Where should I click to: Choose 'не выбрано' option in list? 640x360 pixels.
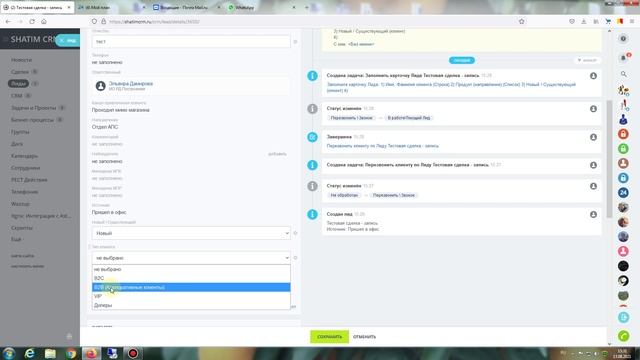point(191,269)
